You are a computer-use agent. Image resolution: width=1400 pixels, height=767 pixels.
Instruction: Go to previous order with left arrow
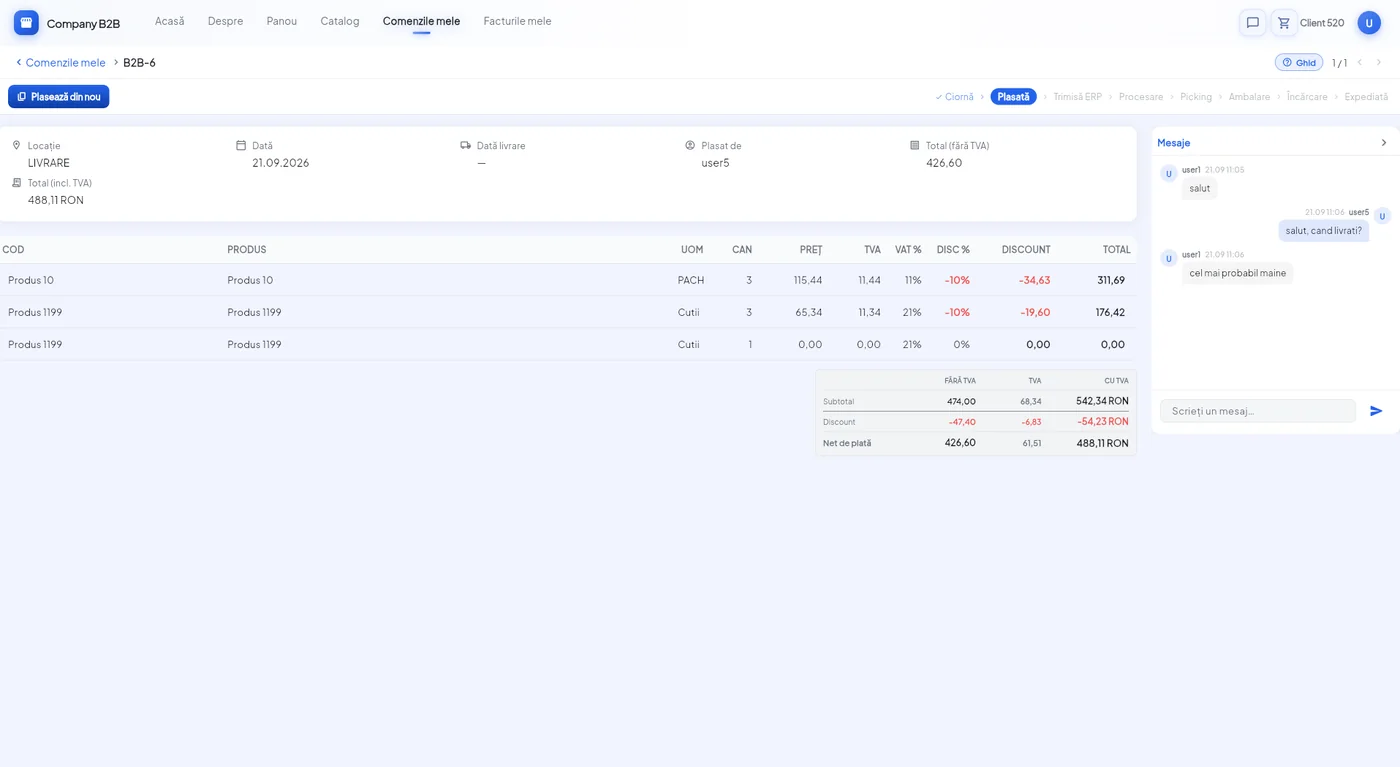point(1359,62)
